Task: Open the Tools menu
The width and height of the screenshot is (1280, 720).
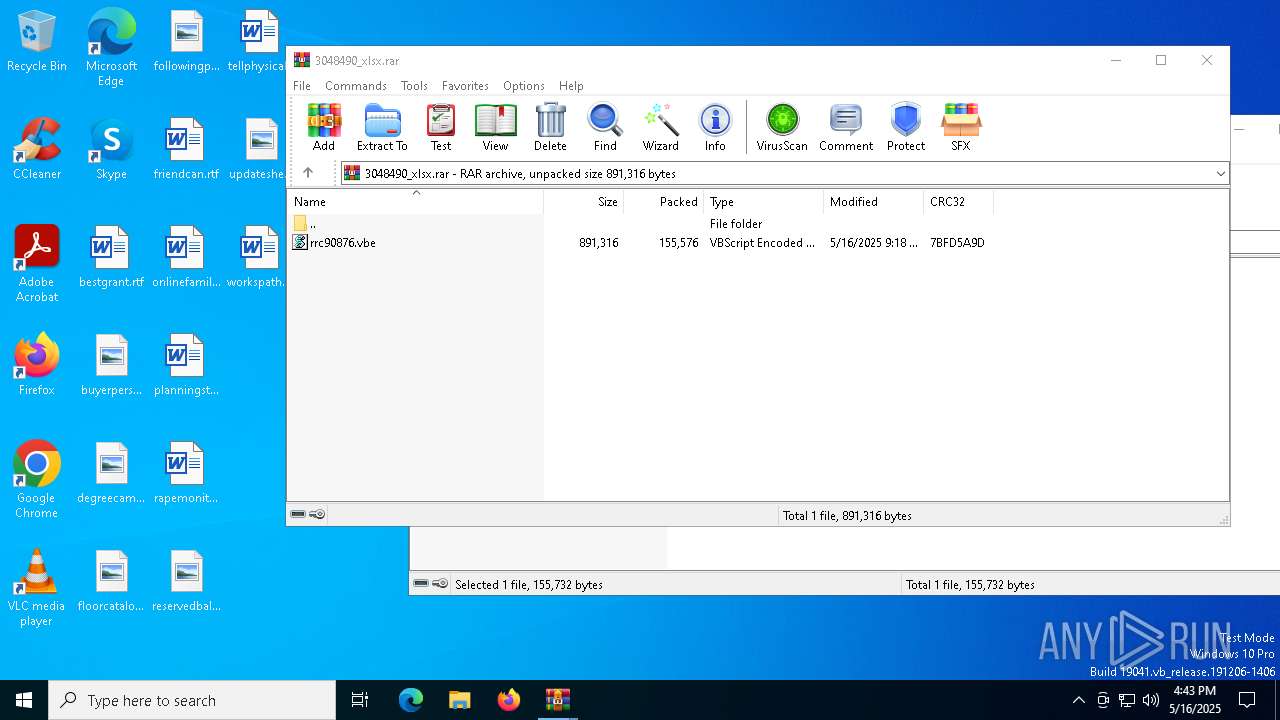Action: (414, 86)
